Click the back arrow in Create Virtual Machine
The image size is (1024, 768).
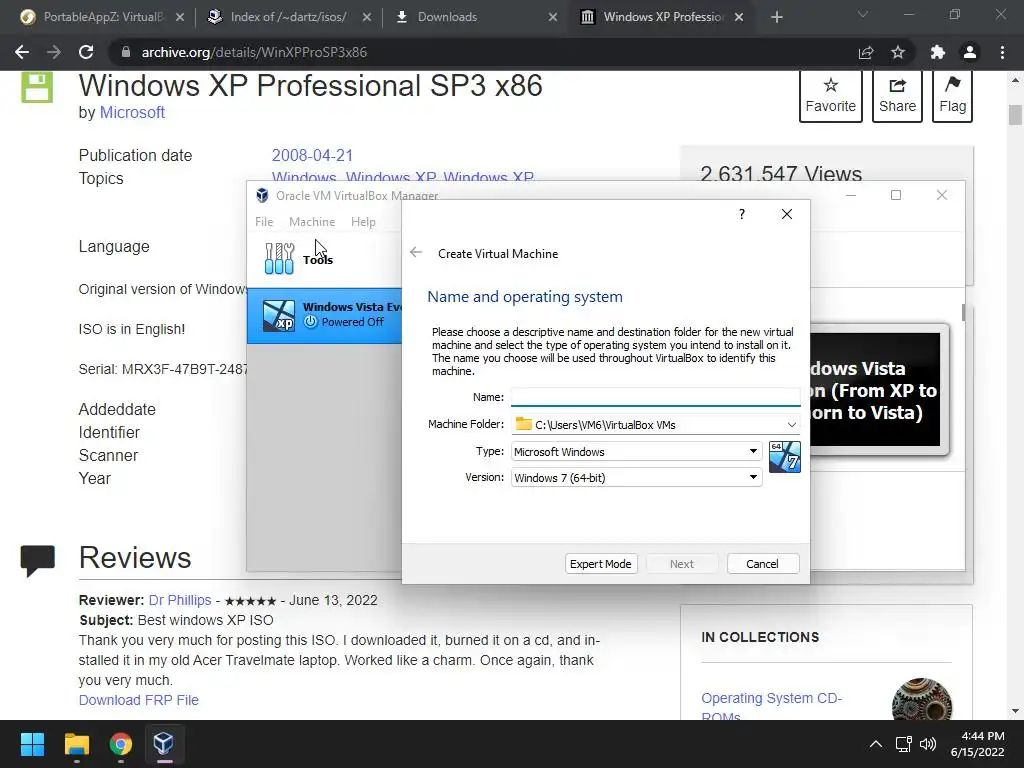(416, 253)
